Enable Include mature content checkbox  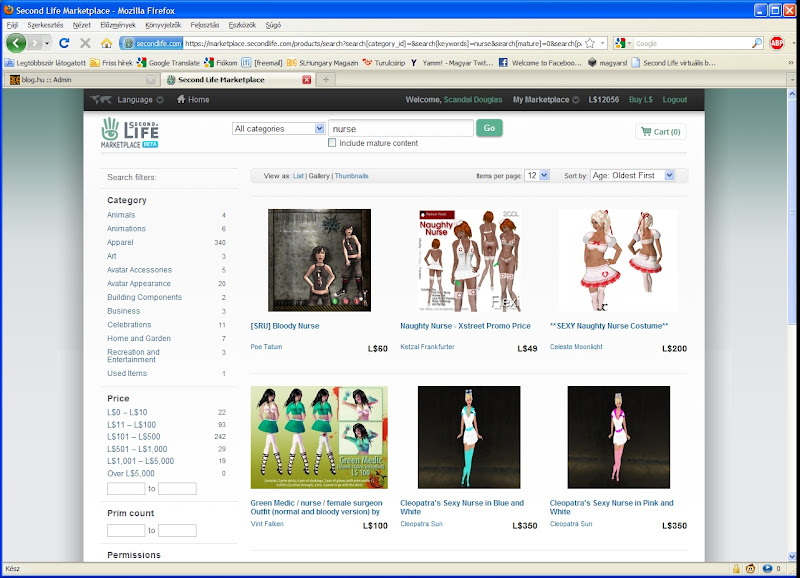(x=332, y=143)
